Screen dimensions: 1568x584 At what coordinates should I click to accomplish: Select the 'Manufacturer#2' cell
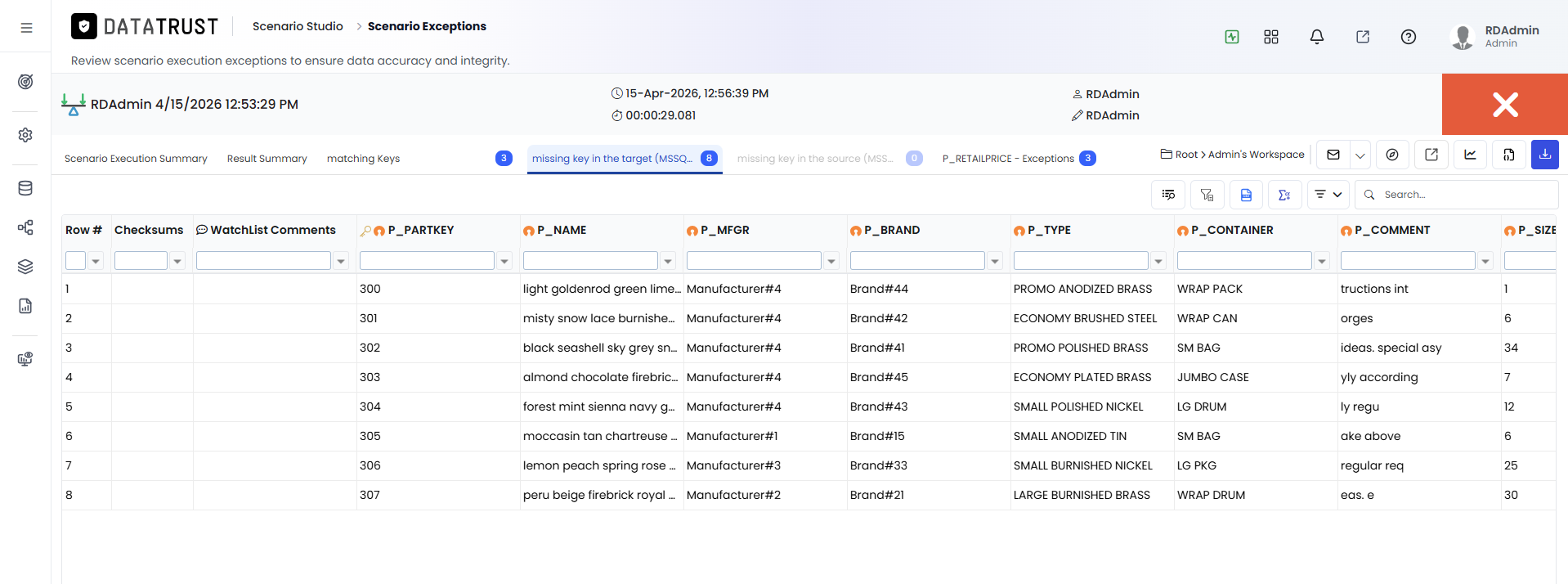click(765, 495)
